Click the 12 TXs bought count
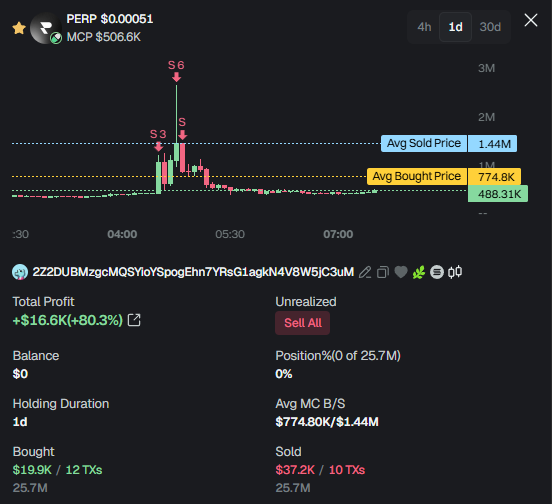552x504 pixels. coord(84,470)
